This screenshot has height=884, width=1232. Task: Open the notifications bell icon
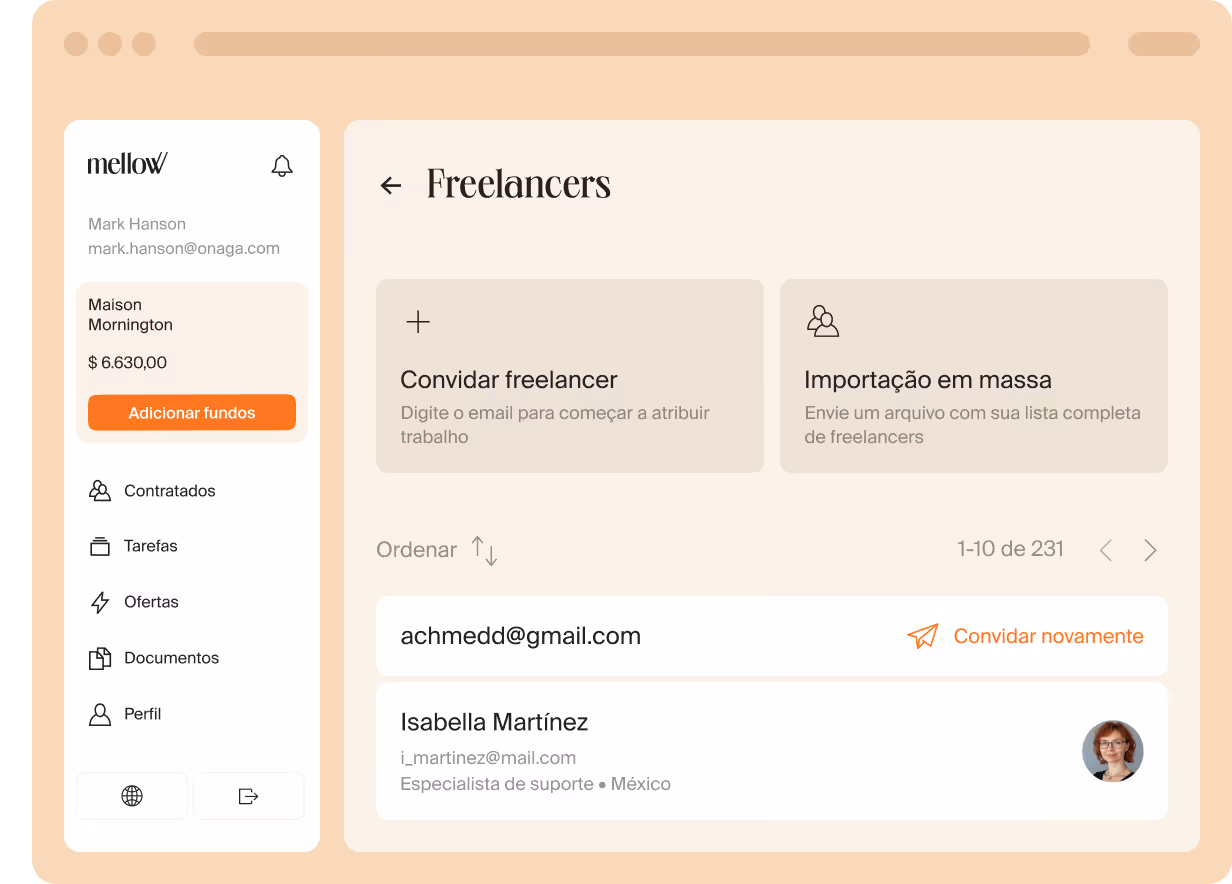[282, 166]
